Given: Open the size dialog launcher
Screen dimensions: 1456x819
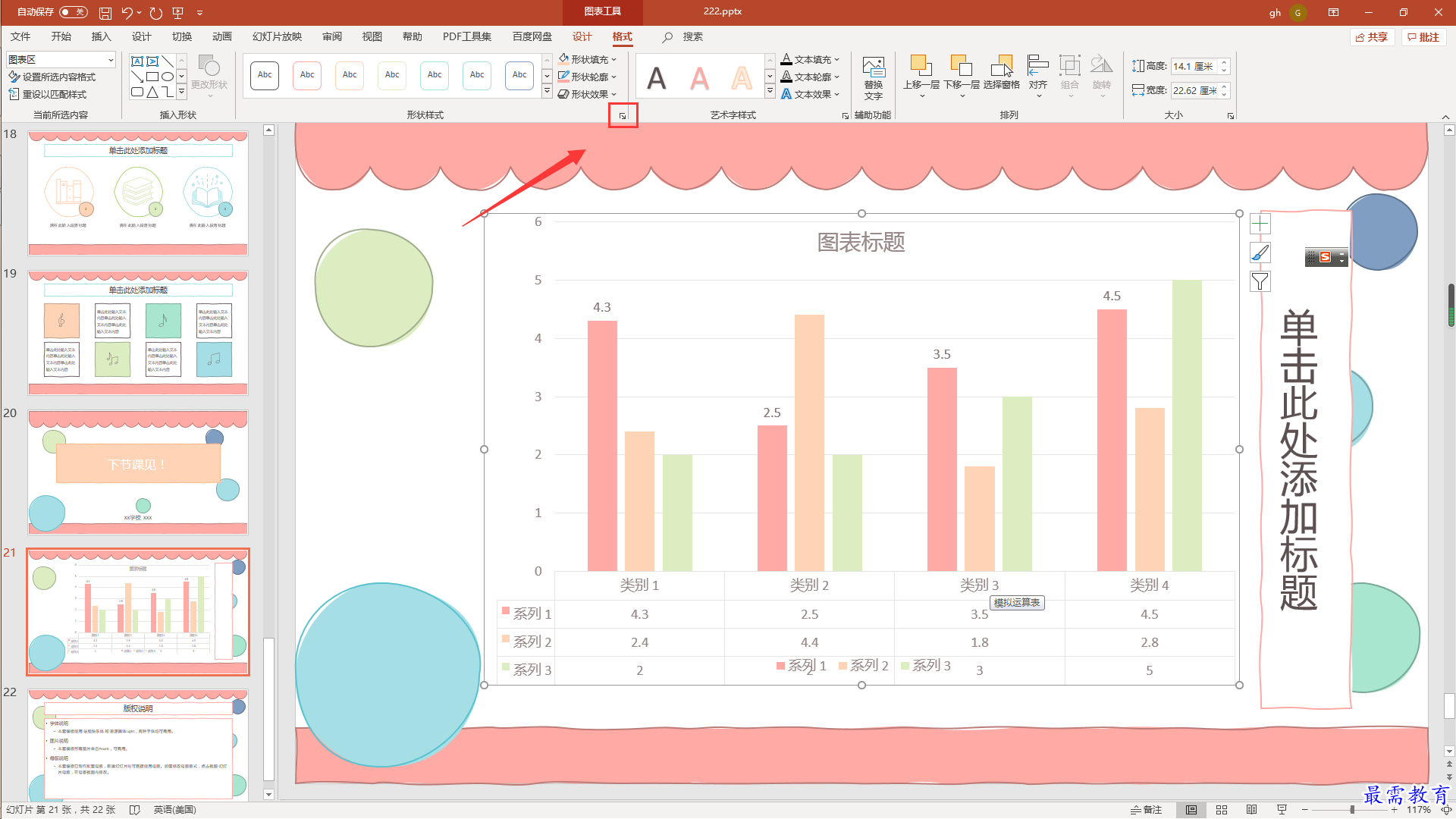Looking at the screenshot, I should (1231, 116).
